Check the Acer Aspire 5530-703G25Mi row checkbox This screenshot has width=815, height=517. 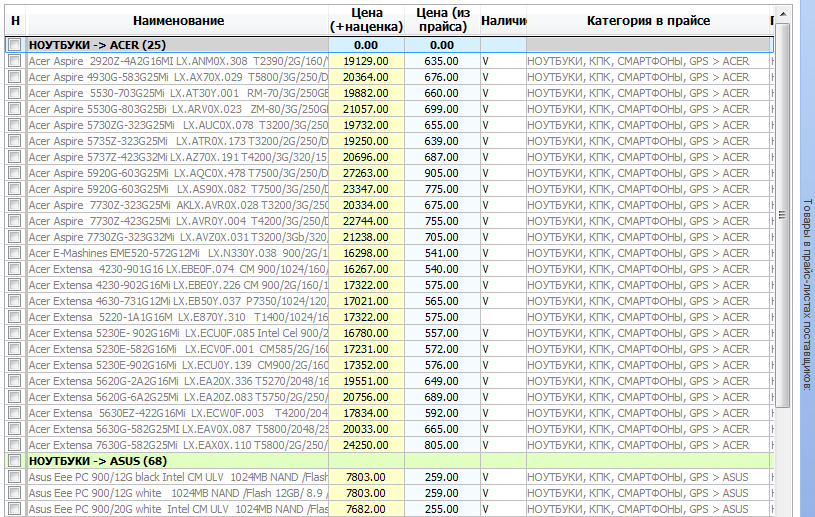click(15, 93)
